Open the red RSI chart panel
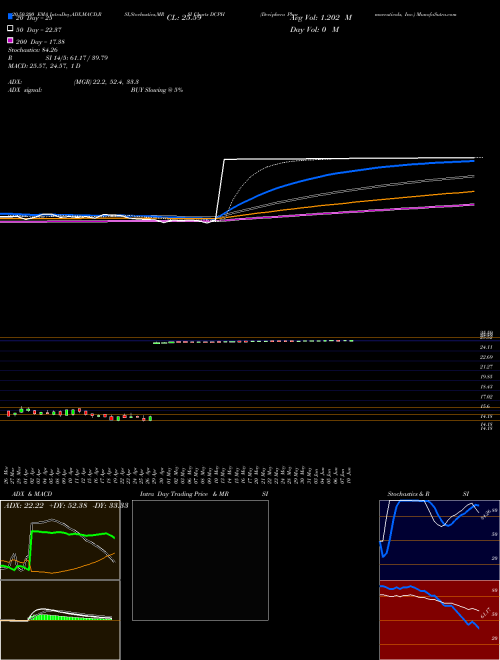The height and width of the screenshot is (660, 500). click(439, 620)
